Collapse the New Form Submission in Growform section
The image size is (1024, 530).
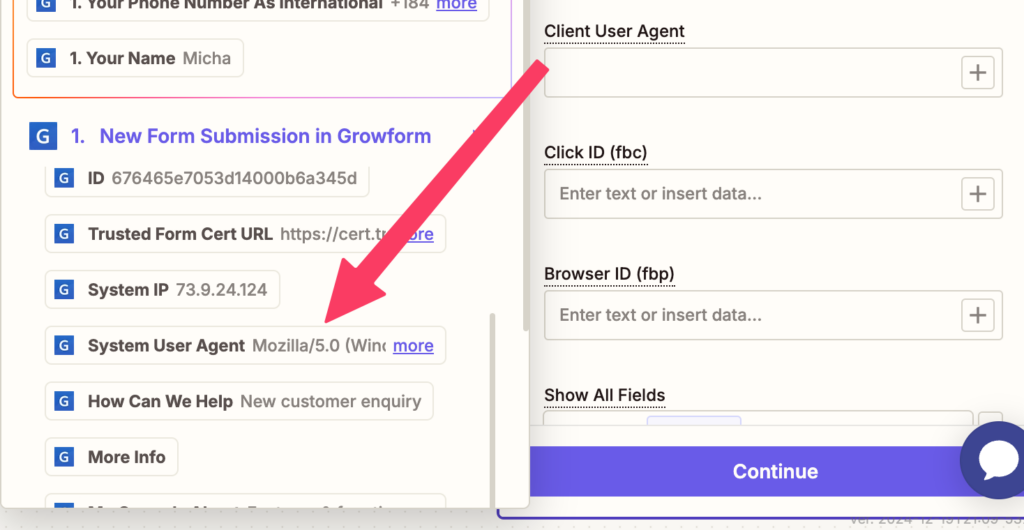(x=475, y=136)
